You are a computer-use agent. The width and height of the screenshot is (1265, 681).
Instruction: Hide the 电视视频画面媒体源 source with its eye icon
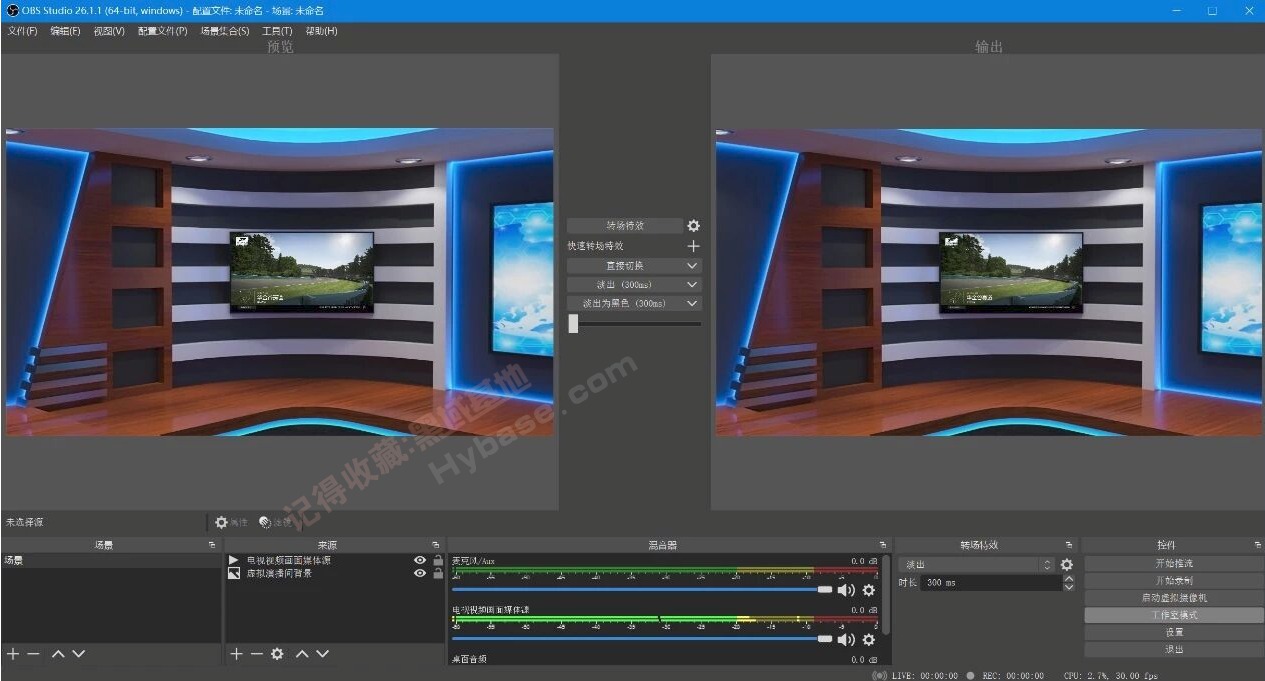[x=419, y=560]
